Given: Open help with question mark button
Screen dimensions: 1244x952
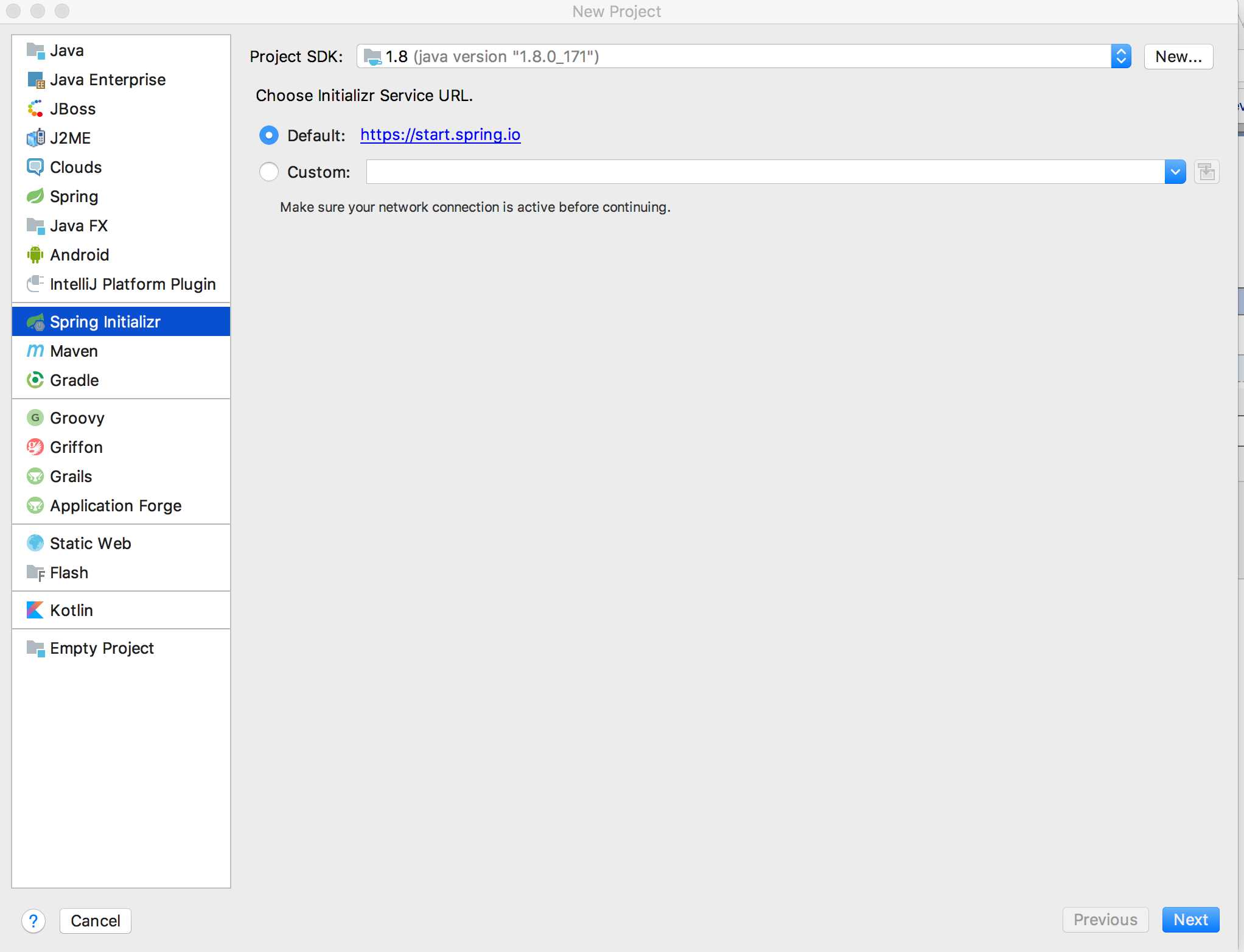Looking at the screenshot, I should 33,921.
